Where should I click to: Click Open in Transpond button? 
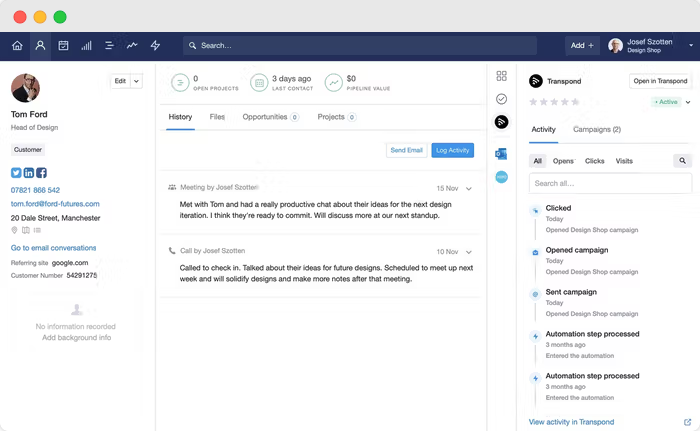point(660,81)
